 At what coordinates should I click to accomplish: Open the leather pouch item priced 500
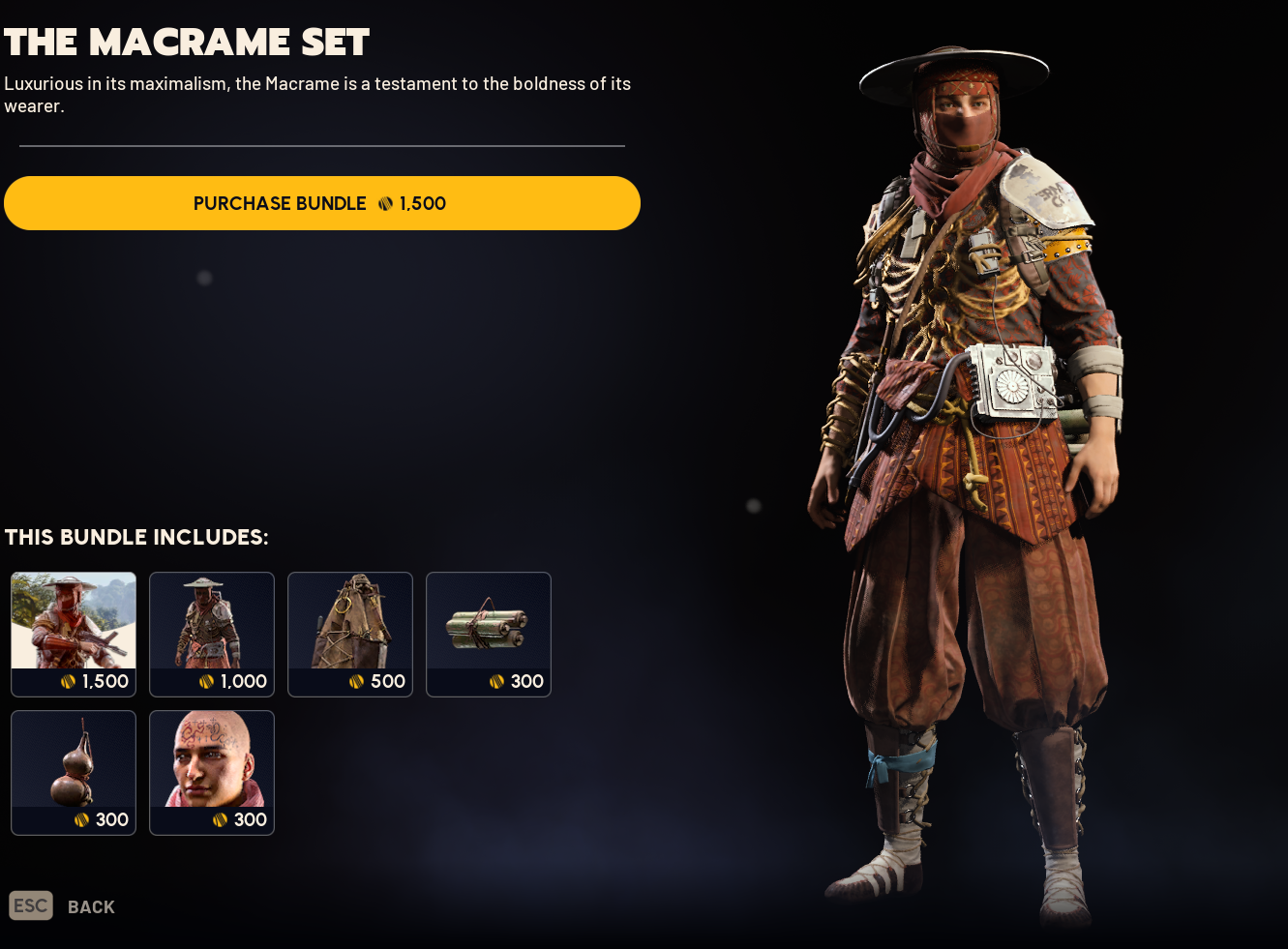click(350, 635)
